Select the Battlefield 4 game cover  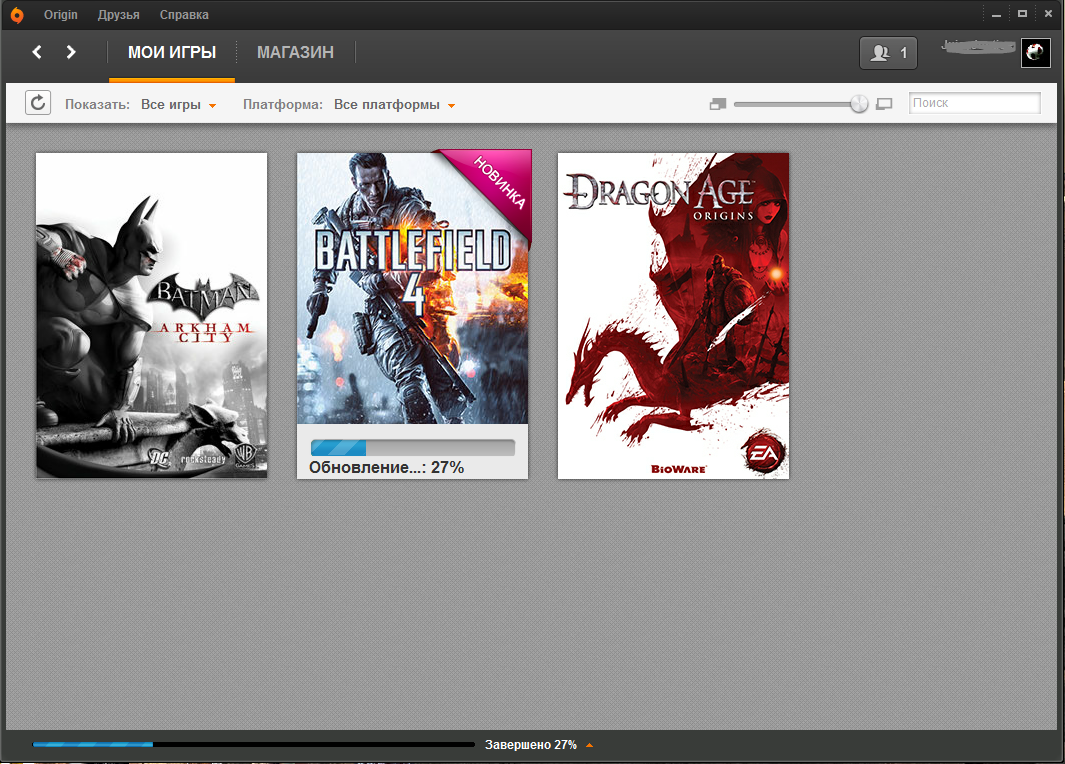pyautogui.click(x=412, y=288)
